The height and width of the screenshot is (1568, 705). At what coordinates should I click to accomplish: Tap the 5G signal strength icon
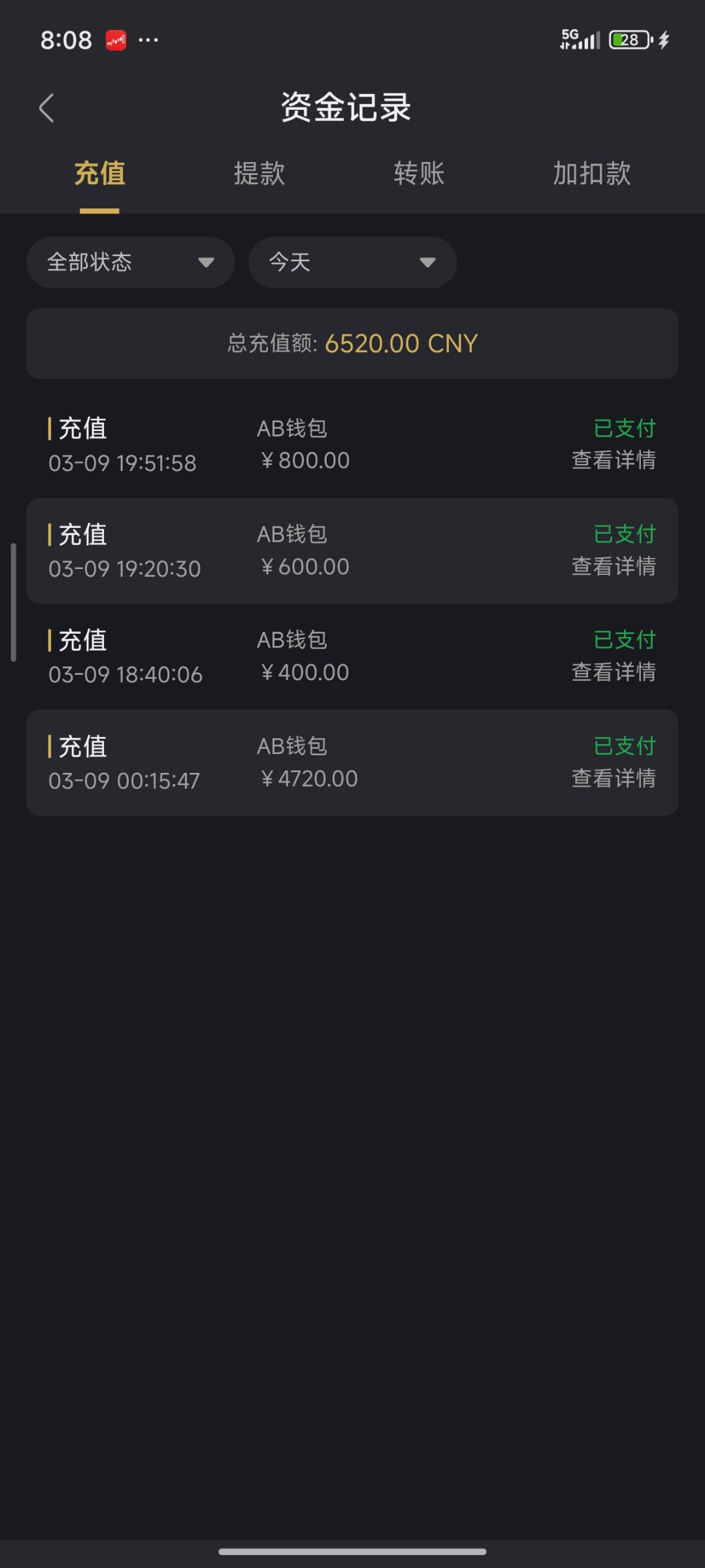click(x=580, y=40)
